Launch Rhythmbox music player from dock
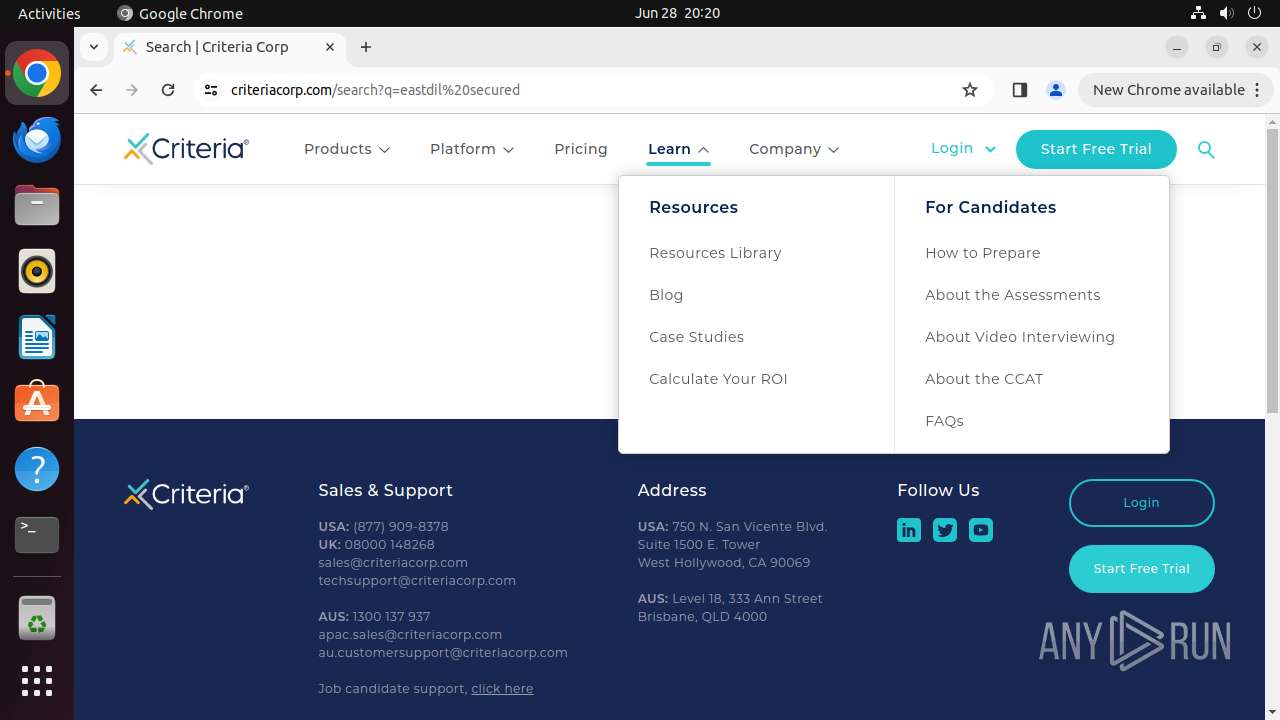The image size is (1280, 720). 37,271
